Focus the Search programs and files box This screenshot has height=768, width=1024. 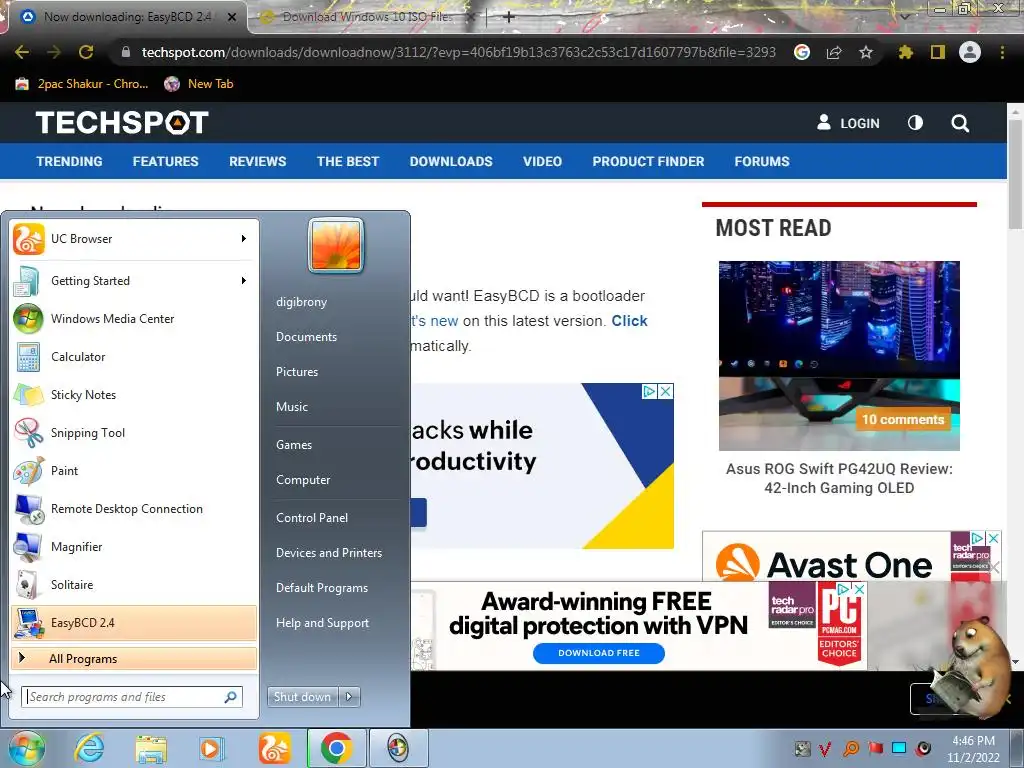(x=132, y=697)
